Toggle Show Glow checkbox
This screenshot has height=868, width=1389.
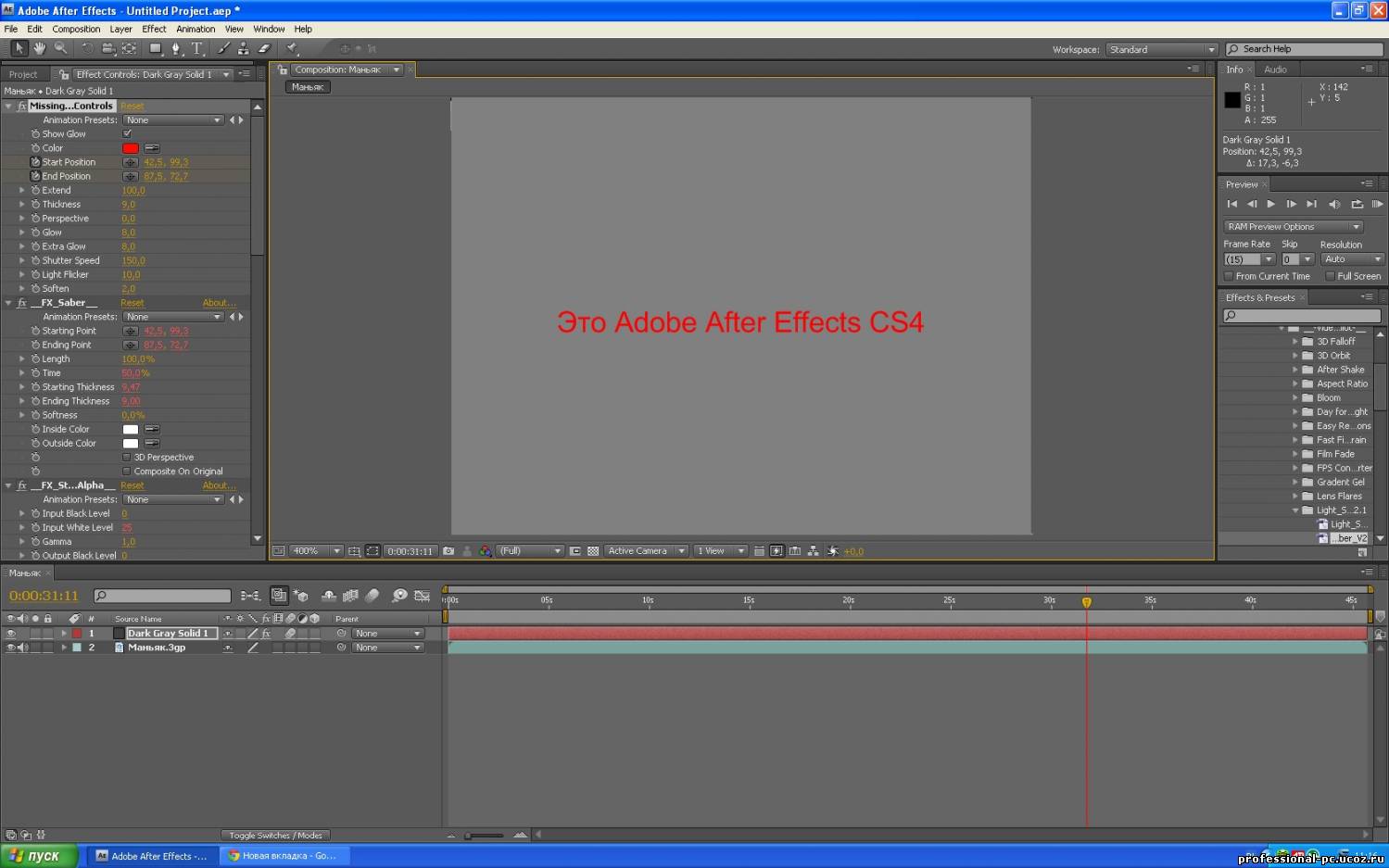127,133
